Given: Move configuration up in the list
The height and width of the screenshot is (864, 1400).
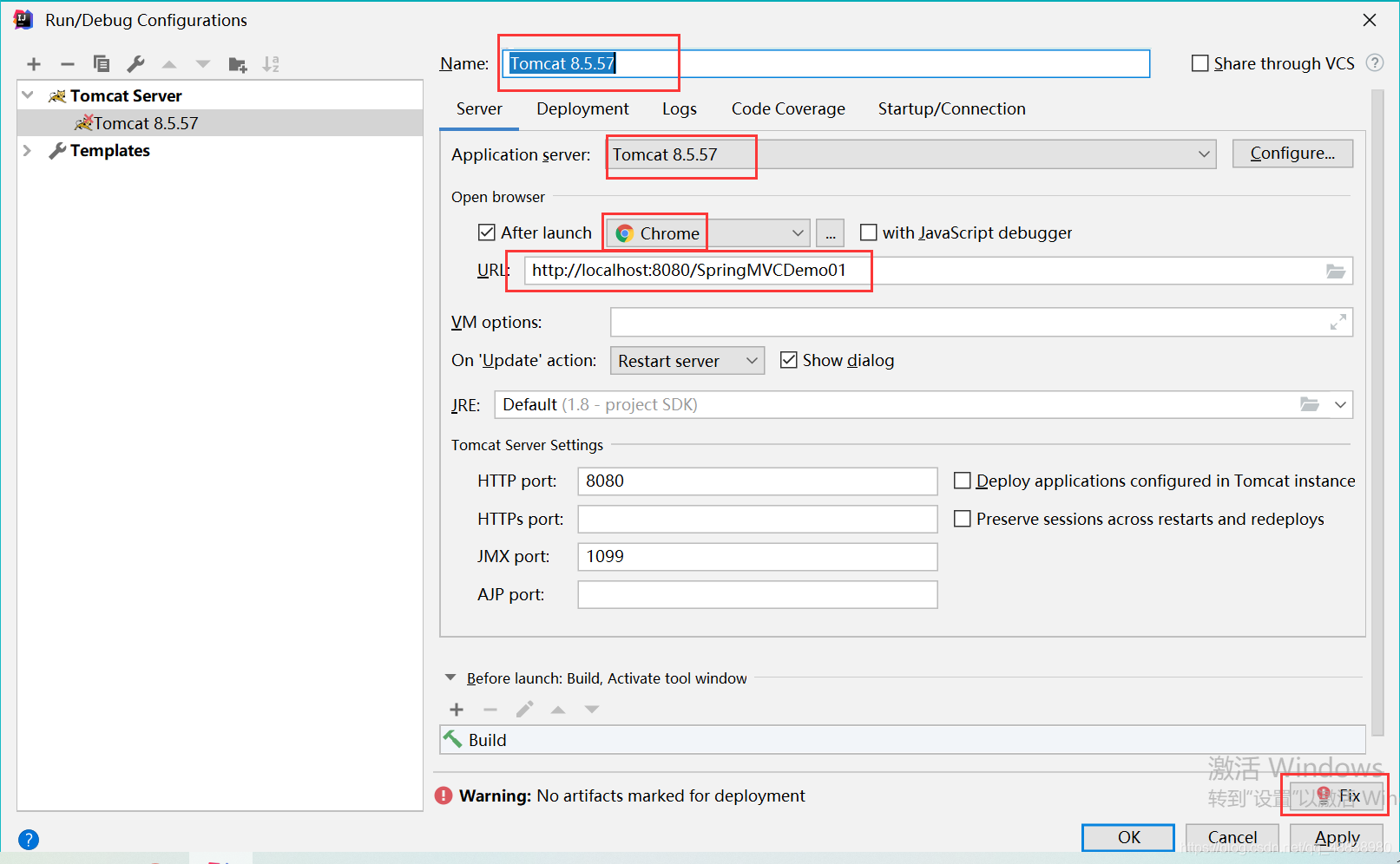Looking at the screenshot, I should point(169,64).
